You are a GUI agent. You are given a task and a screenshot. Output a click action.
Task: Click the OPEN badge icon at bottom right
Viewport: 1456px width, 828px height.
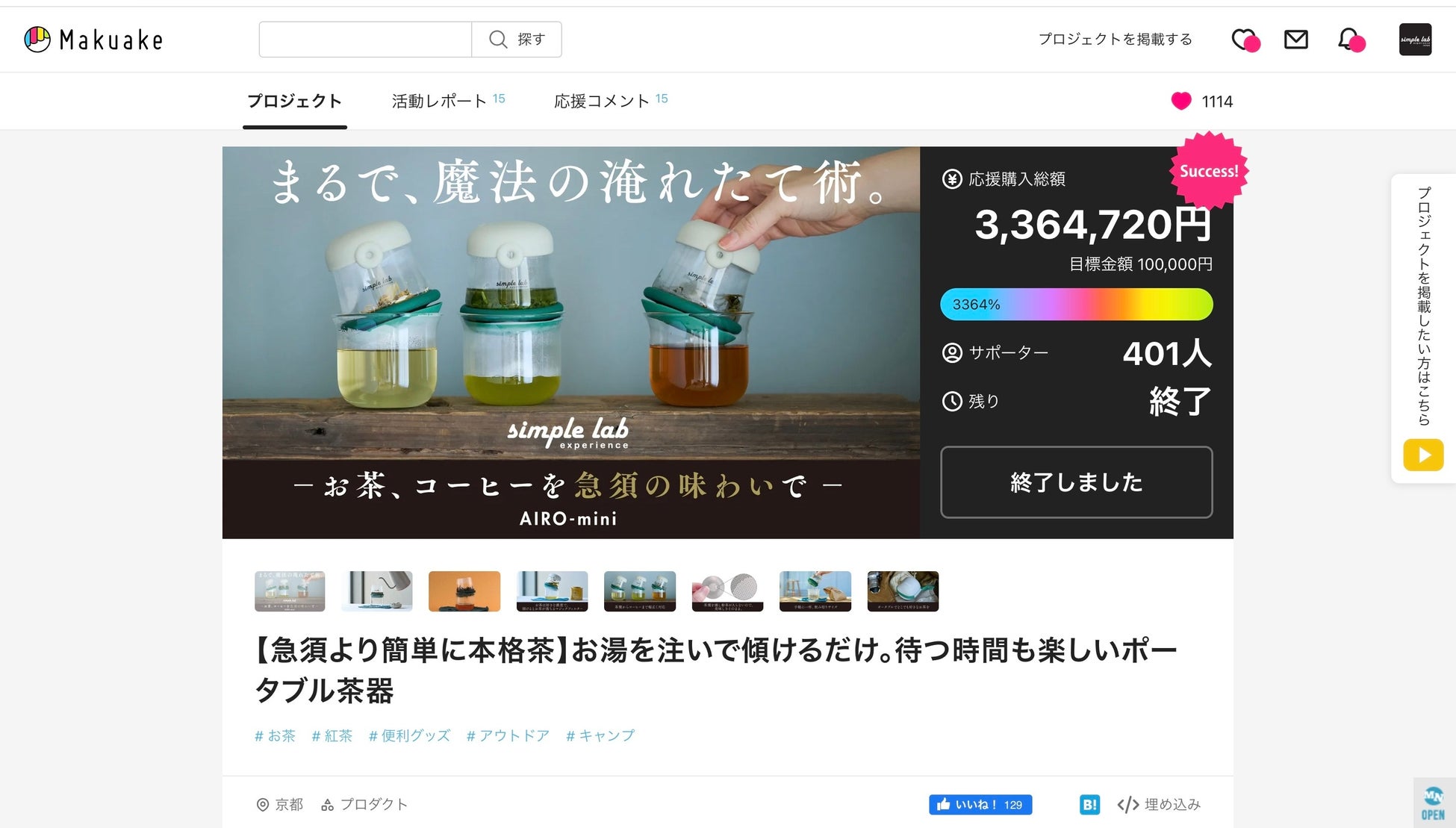pyautogui.click(x=1433, y=804)
